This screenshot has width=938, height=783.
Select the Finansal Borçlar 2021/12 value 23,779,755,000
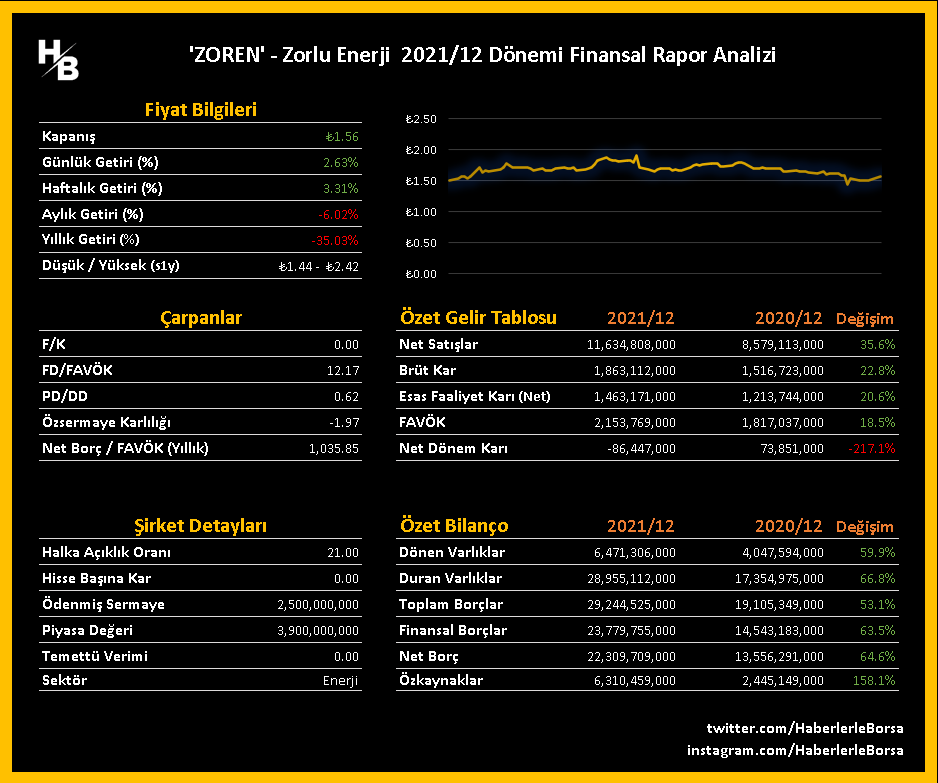(x=631, y=630)
